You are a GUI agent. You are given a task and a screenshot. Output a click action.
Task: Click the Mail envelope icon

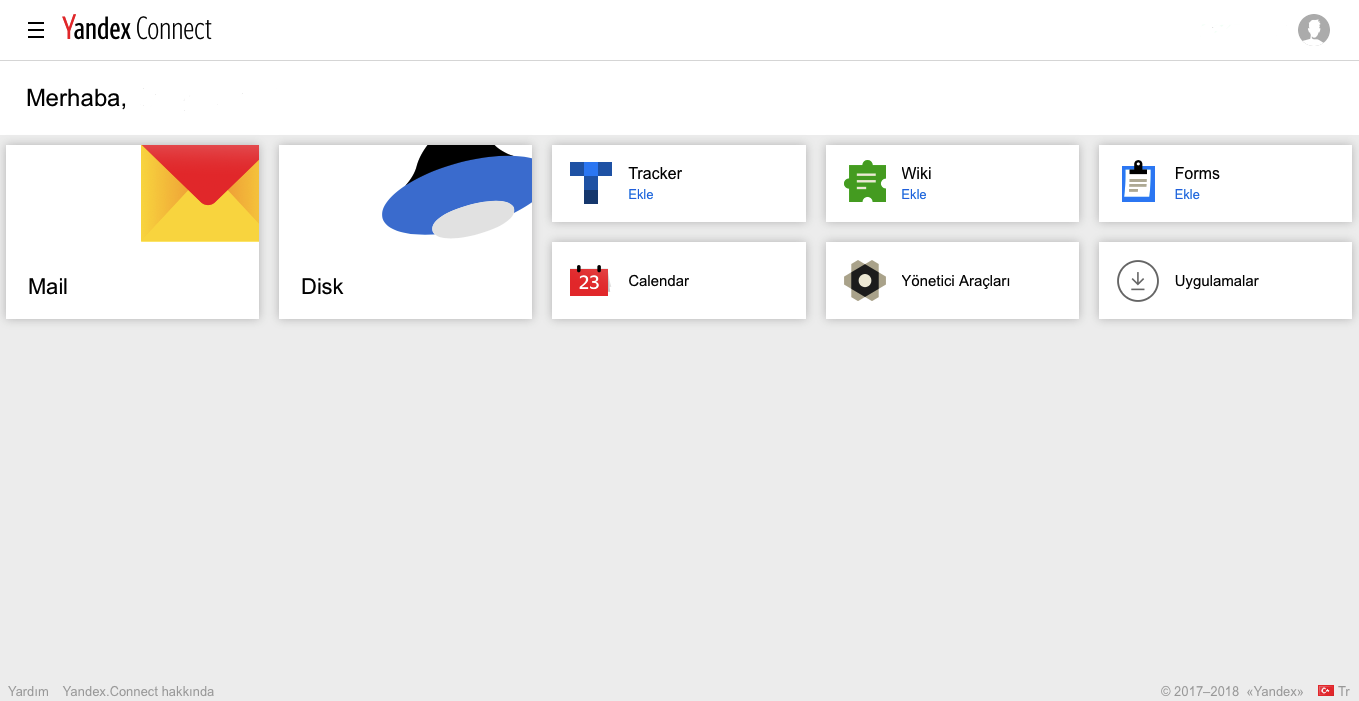click(200, 193)
